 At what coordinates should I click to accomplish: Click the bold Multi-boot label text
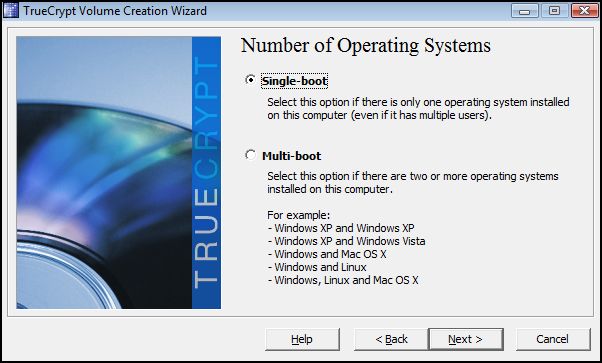tap(291, 156)
